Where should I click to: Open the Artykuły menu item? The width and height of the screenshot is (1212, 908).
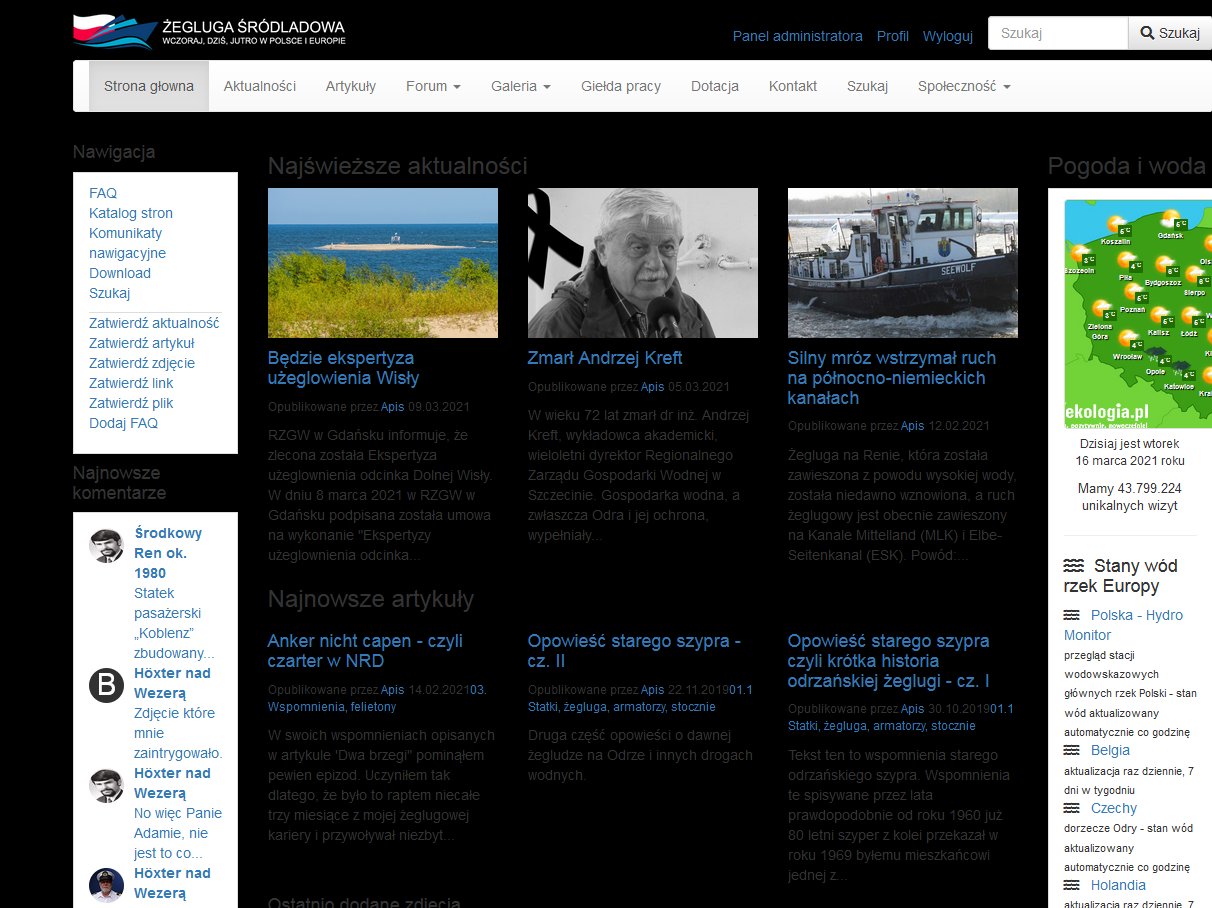coord(351,86)
